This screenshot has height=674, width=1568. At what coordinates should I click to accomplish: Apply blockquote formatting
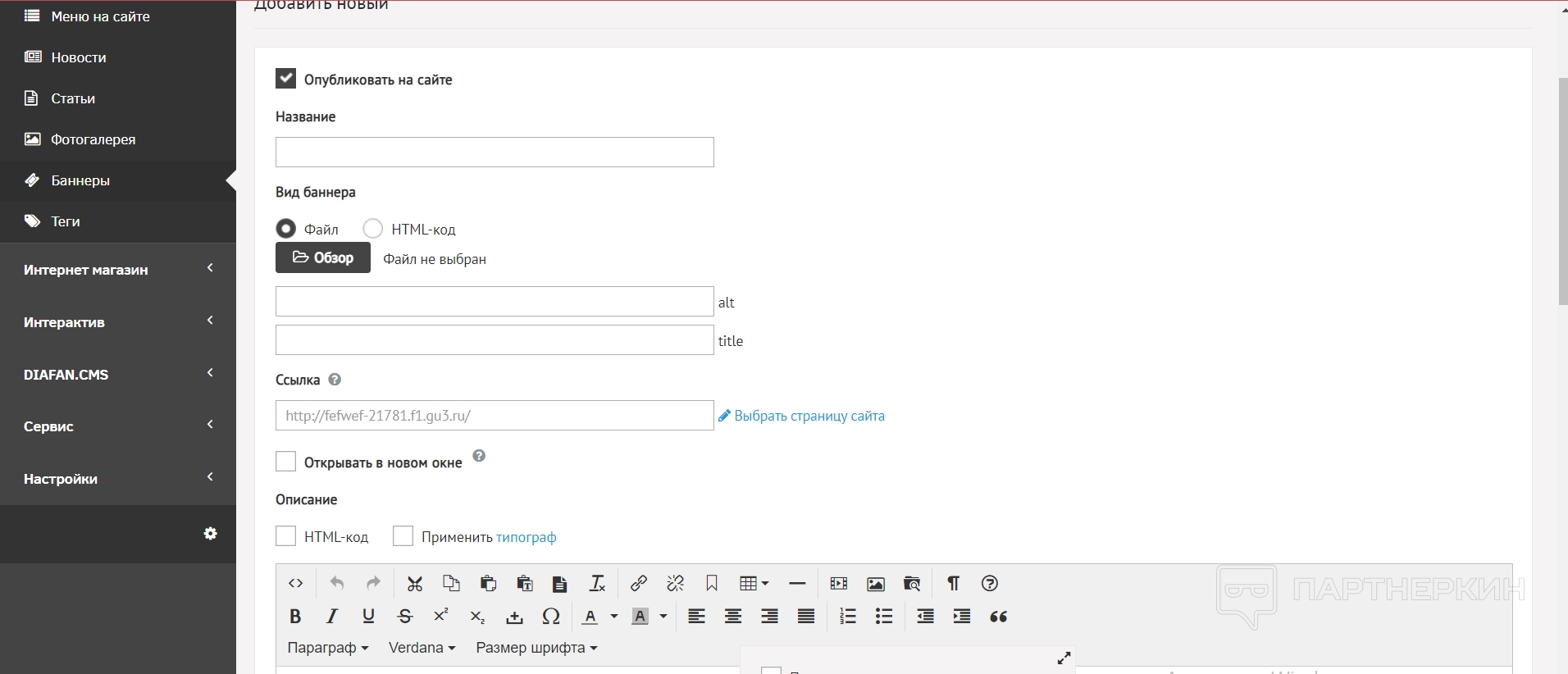coord(998,617)
